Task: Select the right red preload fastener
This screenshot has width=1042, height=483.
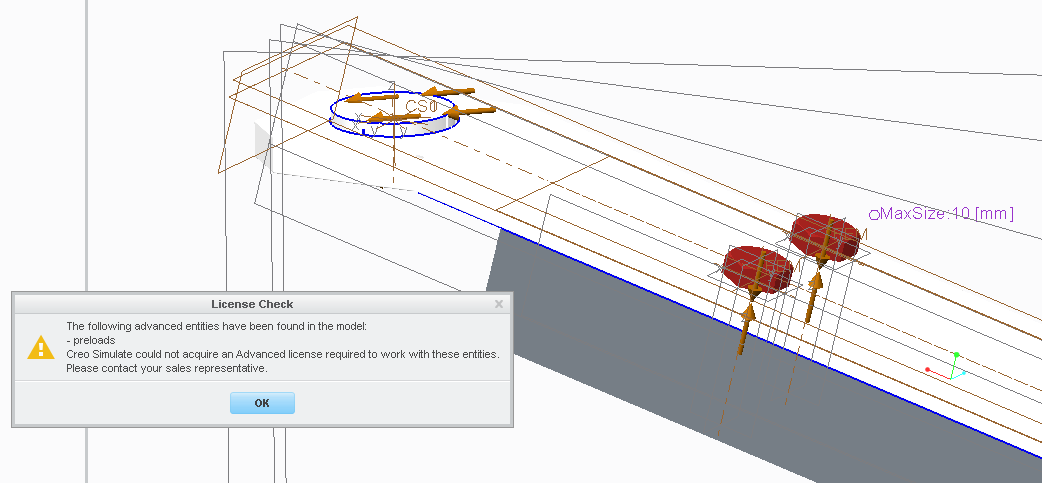Action: pos(826,237)
